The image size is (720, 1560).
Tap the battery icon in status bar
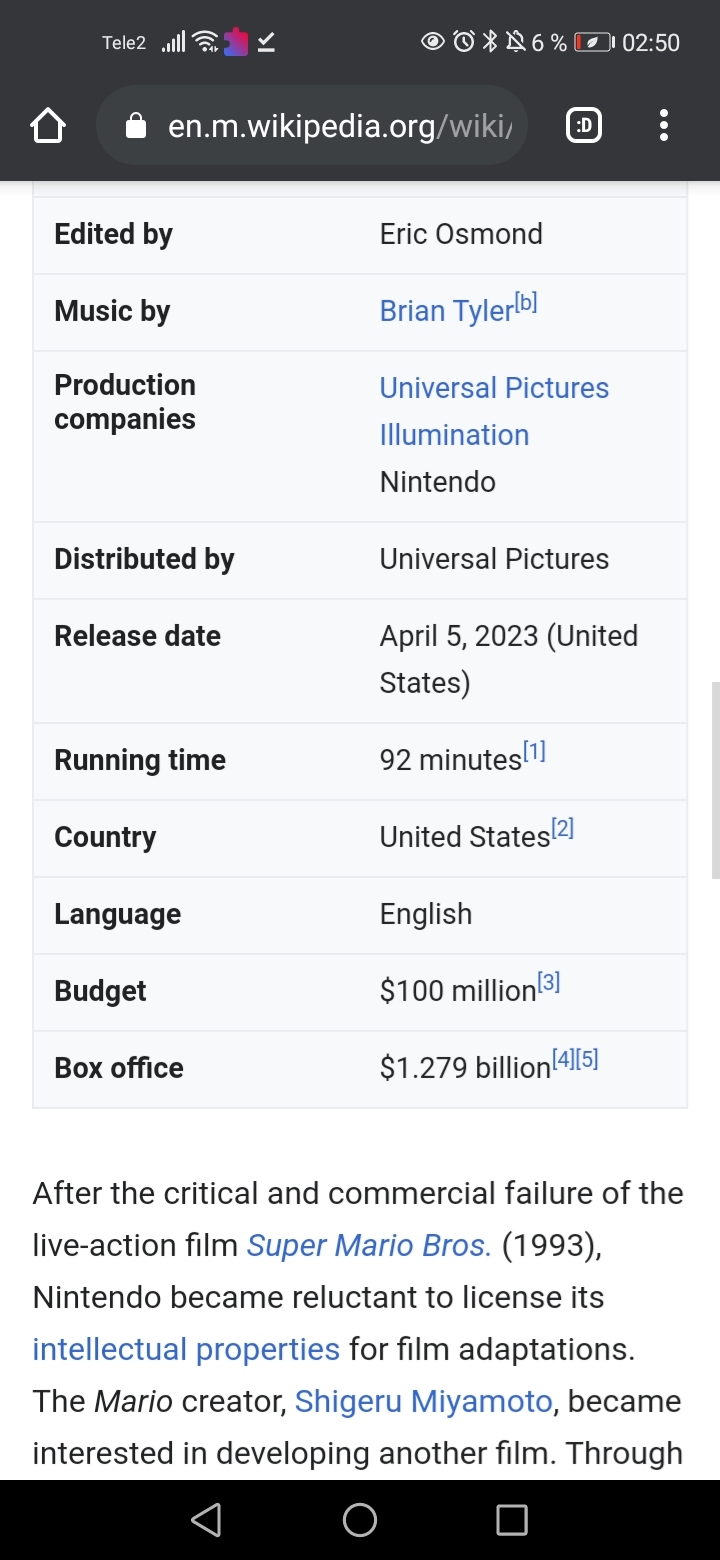pos(593,42)
